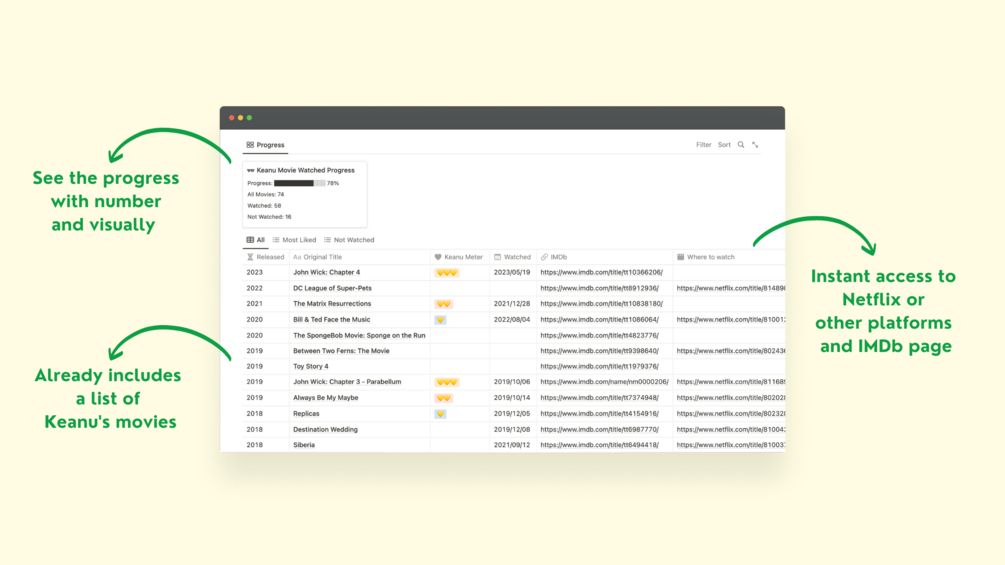Select title Siberia
1005x565 pixels.
(x=304, y=445)
